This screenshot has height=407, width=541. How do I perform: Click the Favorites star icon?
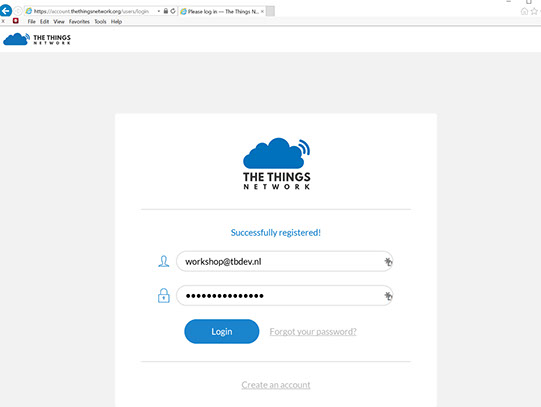click(x=534, y=11)
